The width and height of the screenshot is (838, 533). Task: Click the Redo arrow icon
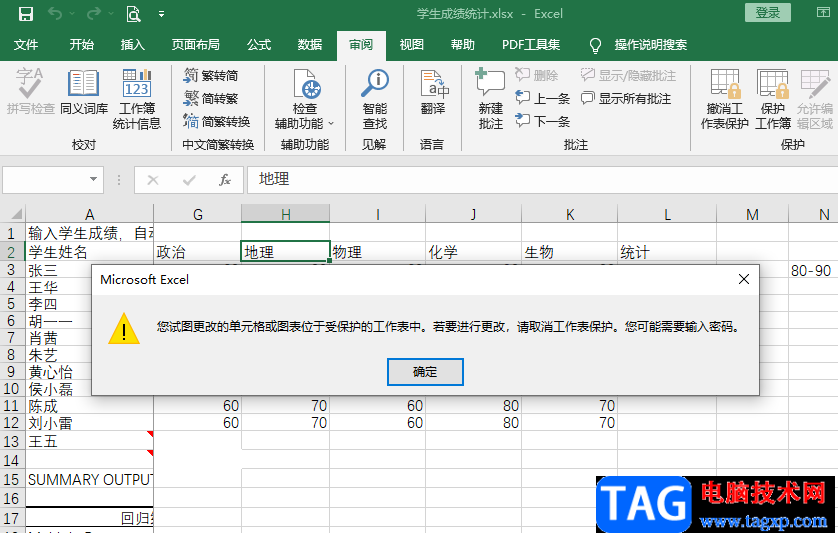click(94, 13)
